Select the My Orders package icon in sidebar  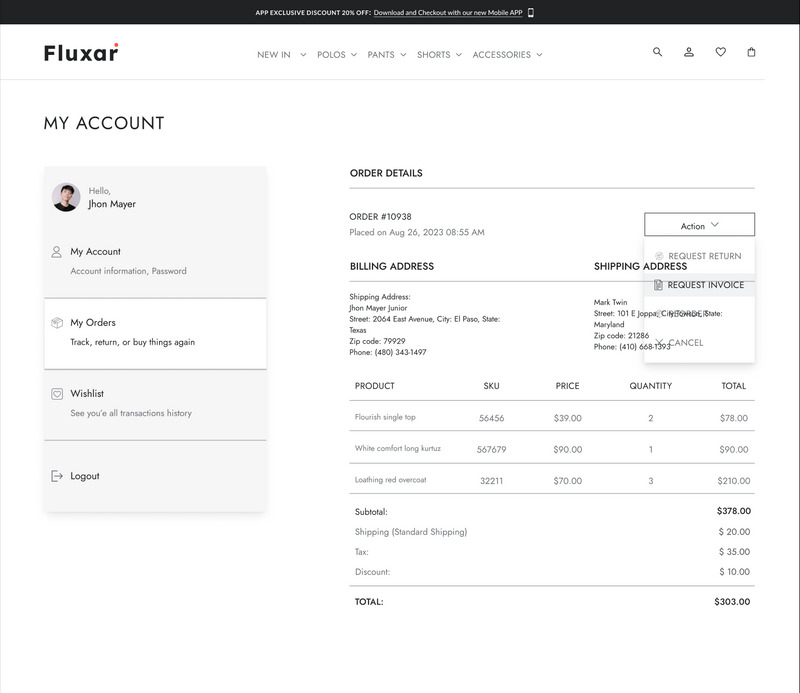click(x=58, y=322)
